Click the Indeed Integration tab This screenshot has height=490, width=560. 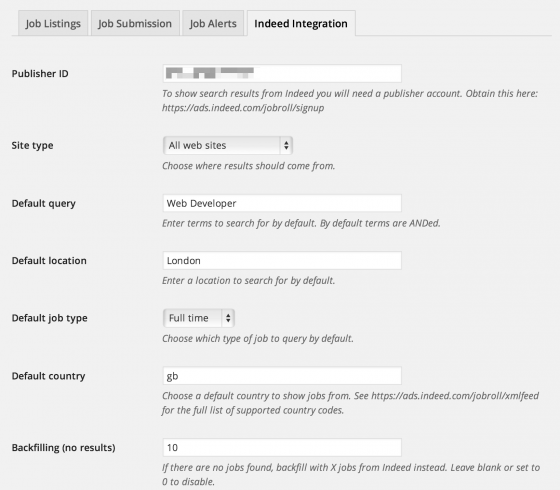(301, 24)
